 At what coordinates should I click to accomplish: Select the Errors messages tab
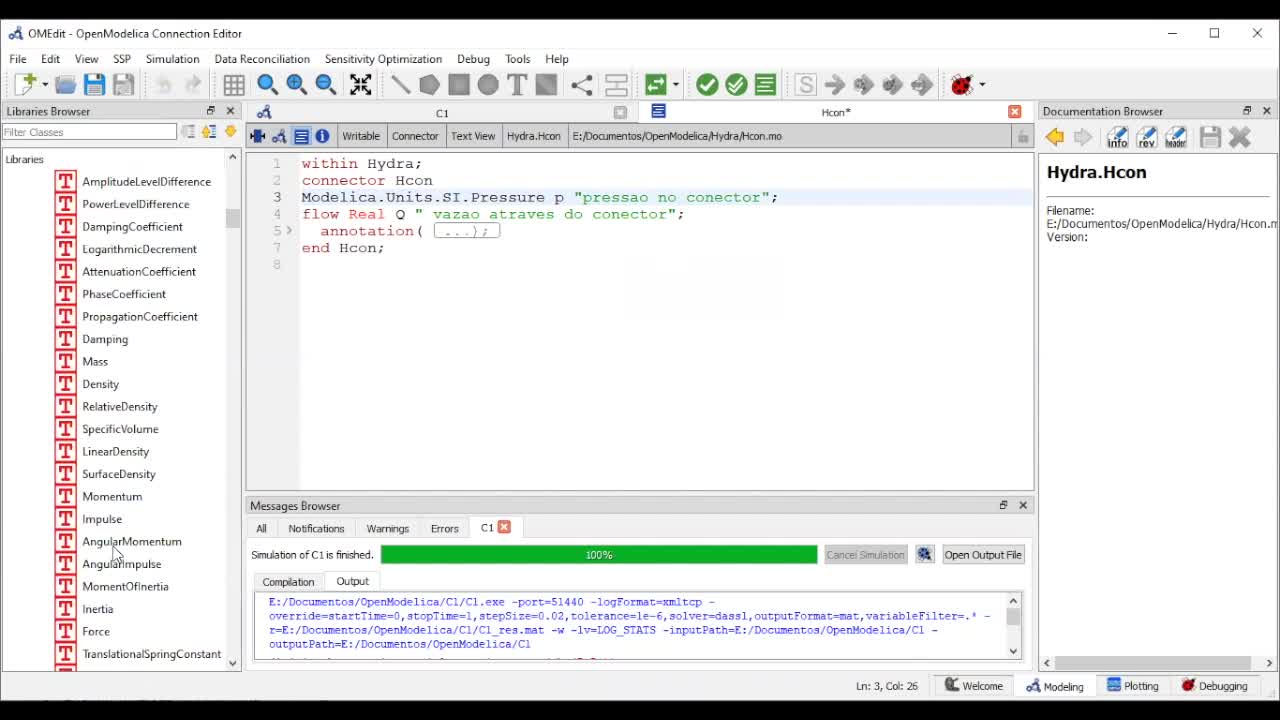(x=445, y=528)
